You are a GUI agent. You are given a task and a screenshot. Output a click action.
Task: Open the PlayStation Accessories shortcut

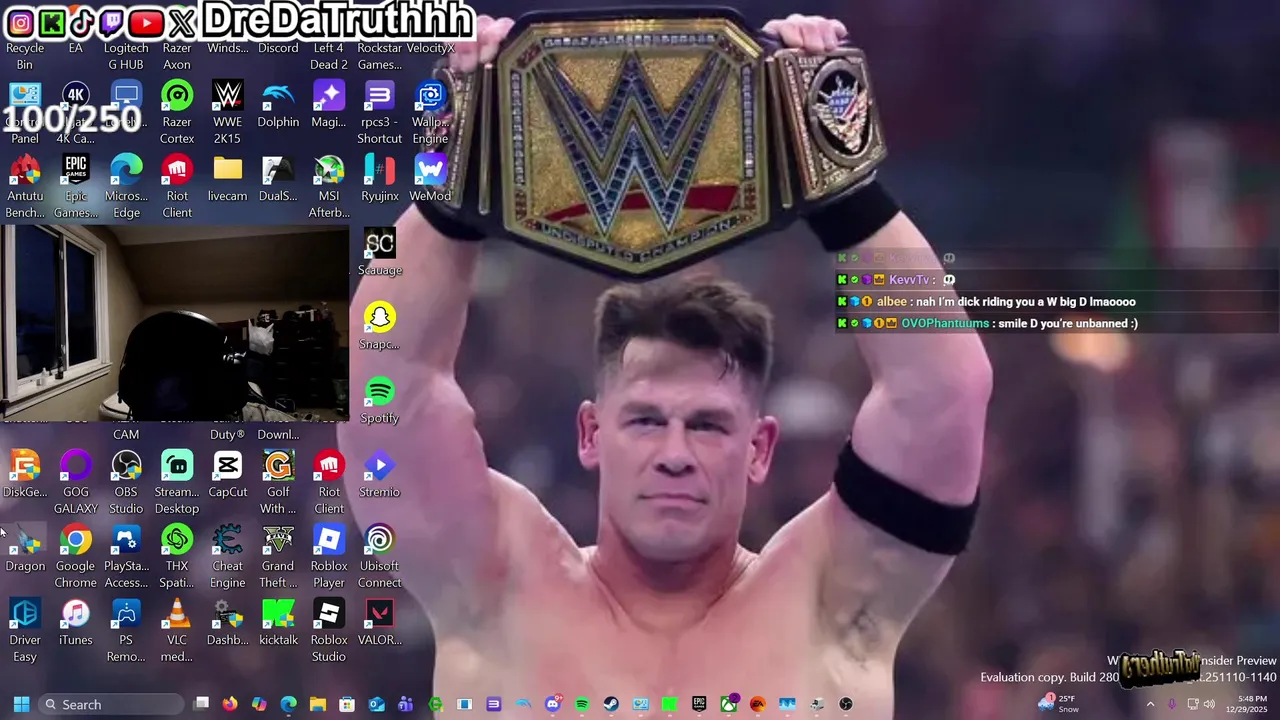pos(126,557)
